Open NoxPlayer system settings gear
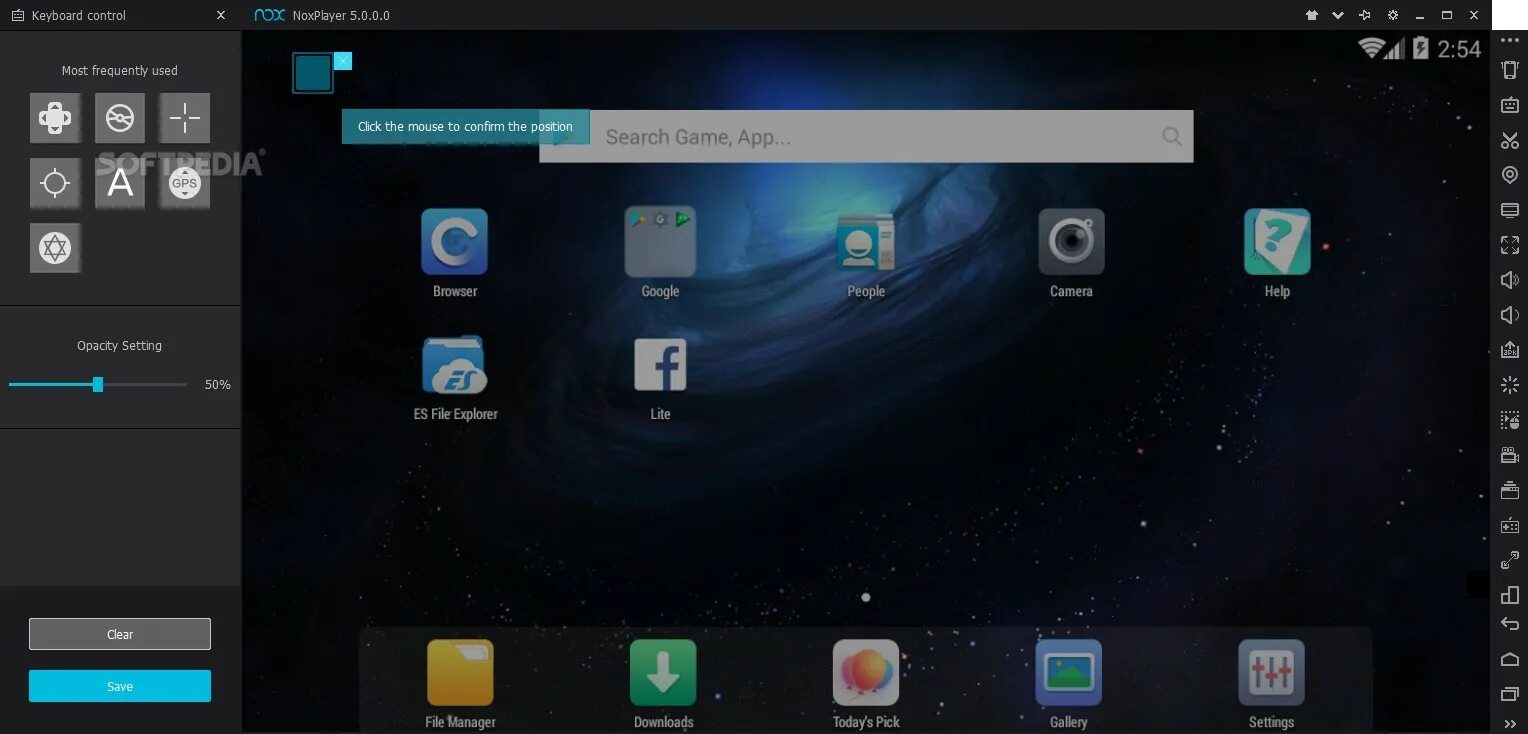1528x734 pixels. coord(1392,15)
